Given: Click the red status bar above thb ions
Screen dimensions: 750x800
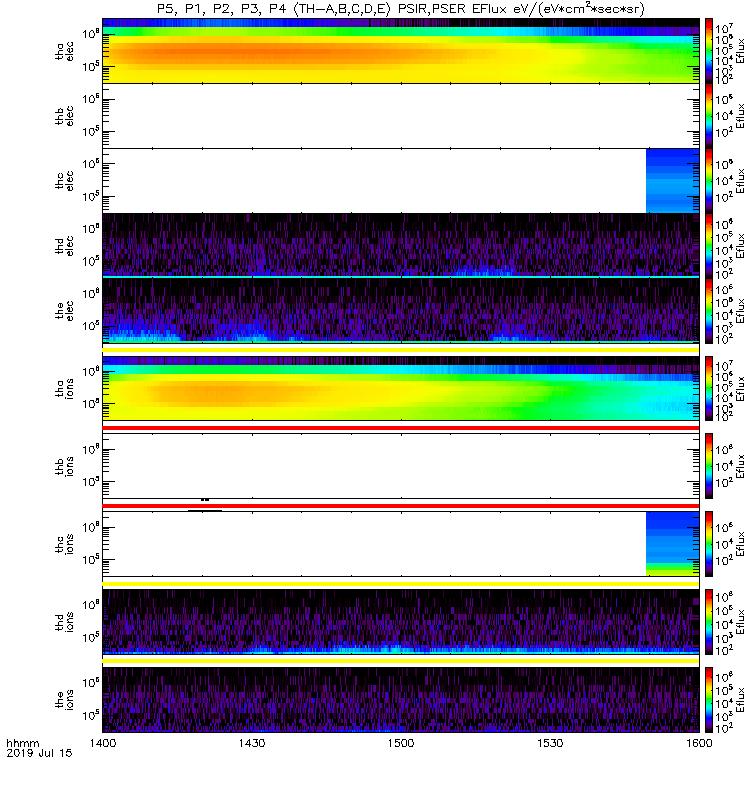Looking at the screenshot, I should pyautogui.click(x=401, y=428).
